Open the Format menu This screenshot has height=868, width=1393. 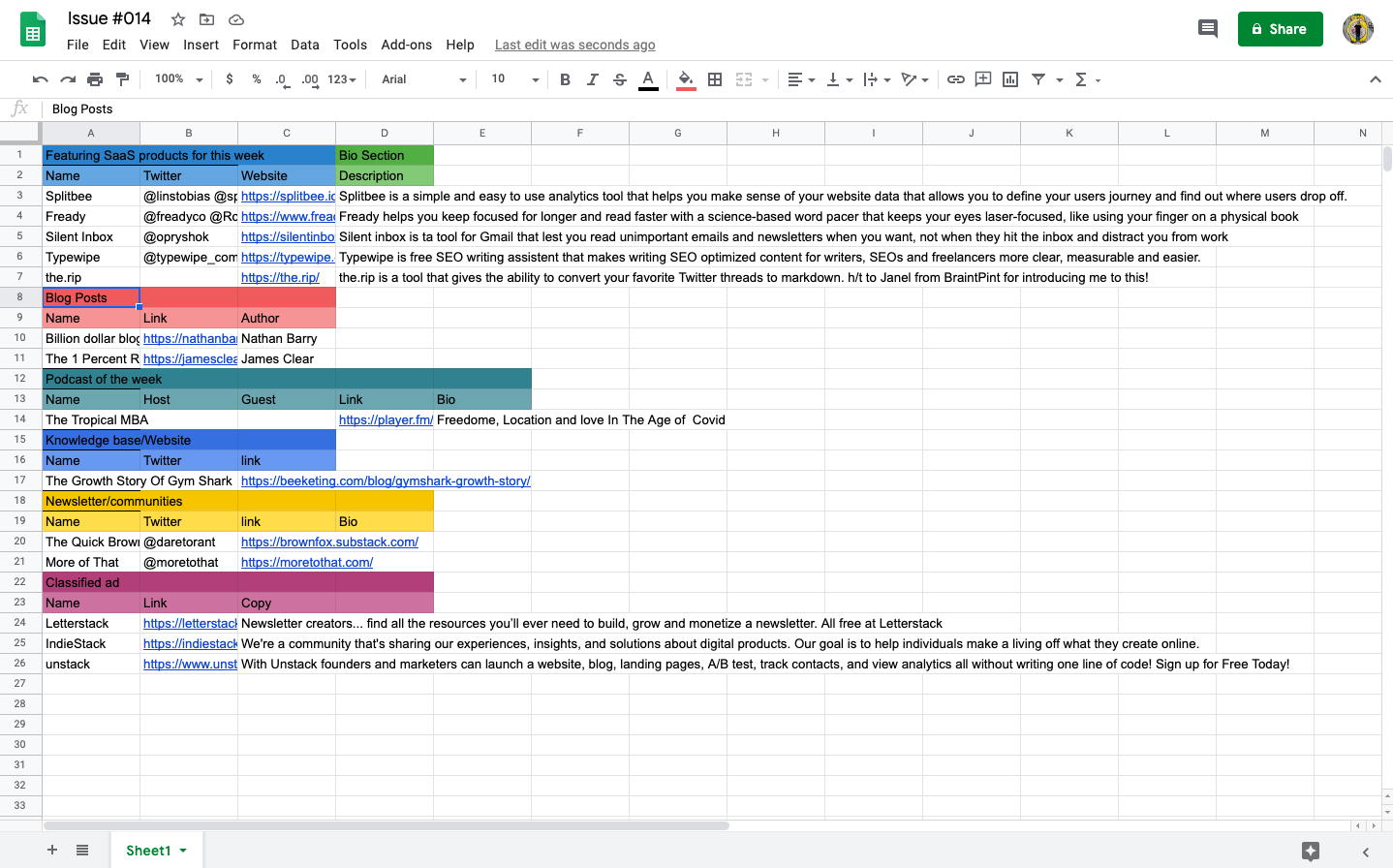[254, 45]
